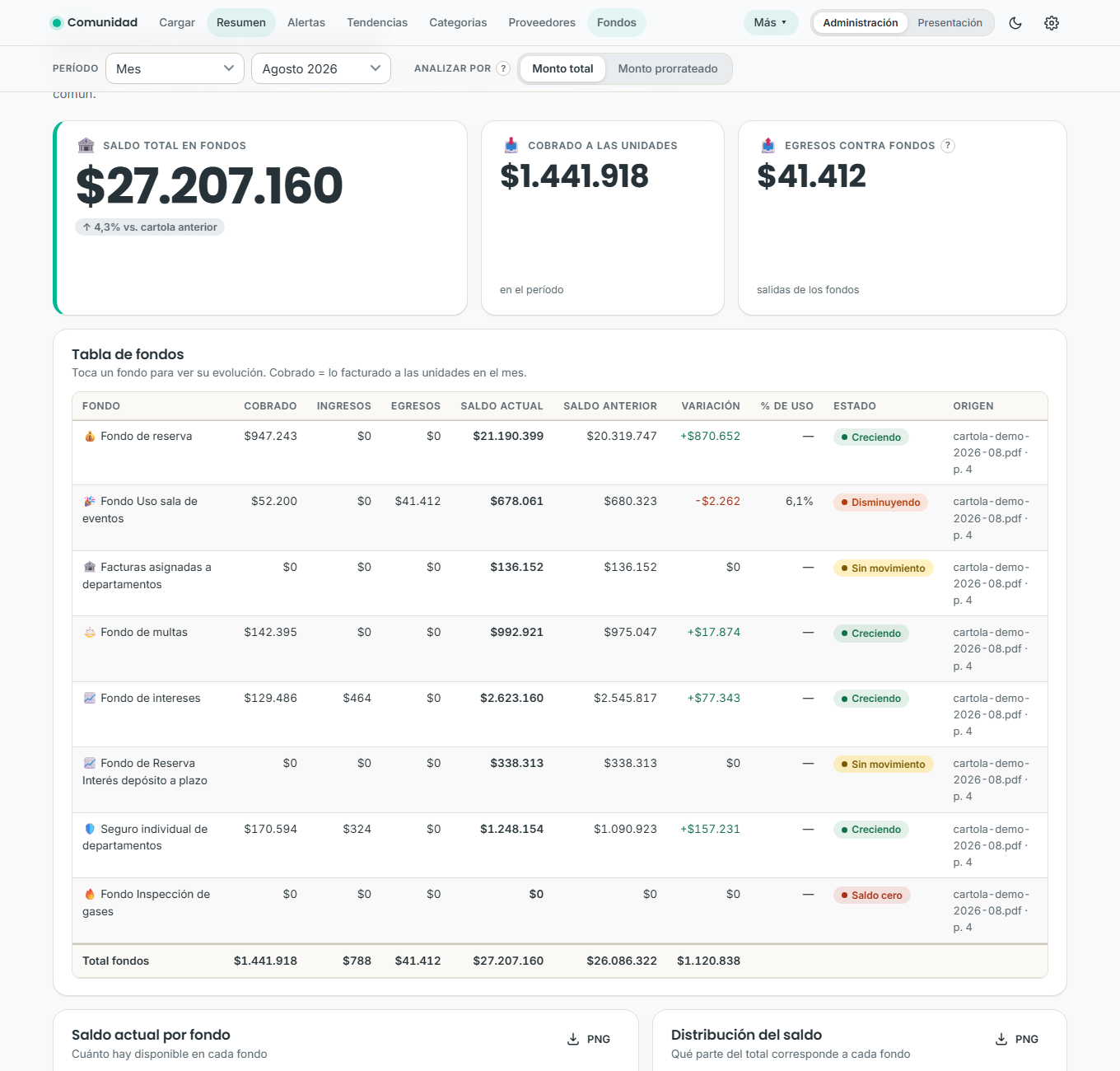Image resolution: width=1120 pixels, height=1071 pixels.
Task: Click the bank icon in Saldo total card
Action: [86, 146]
